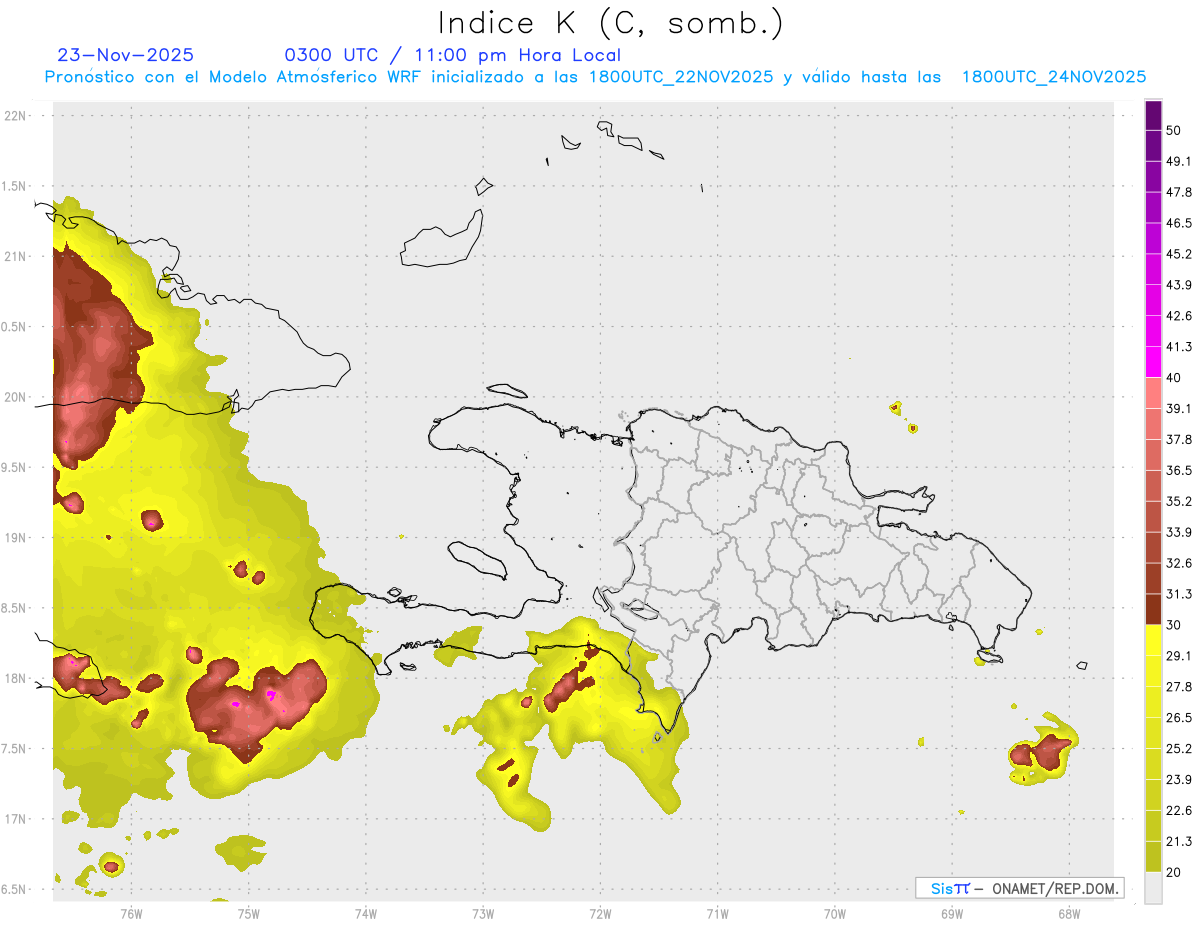Viewport: 1200px width, 927px height.
Task: Click the "33.9" legend value
Action: (x=1179, y=533)
